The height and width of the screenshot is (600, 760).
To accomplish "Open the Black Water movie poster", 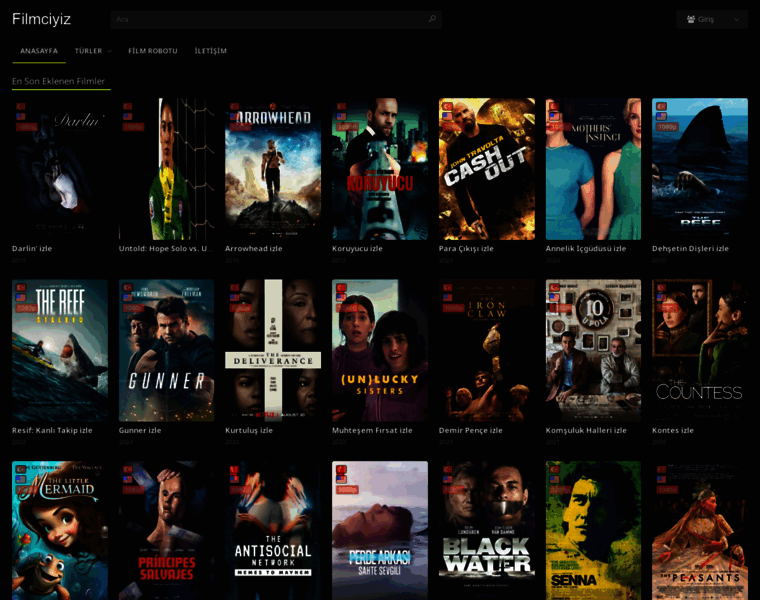I will (x=487, y=531).
